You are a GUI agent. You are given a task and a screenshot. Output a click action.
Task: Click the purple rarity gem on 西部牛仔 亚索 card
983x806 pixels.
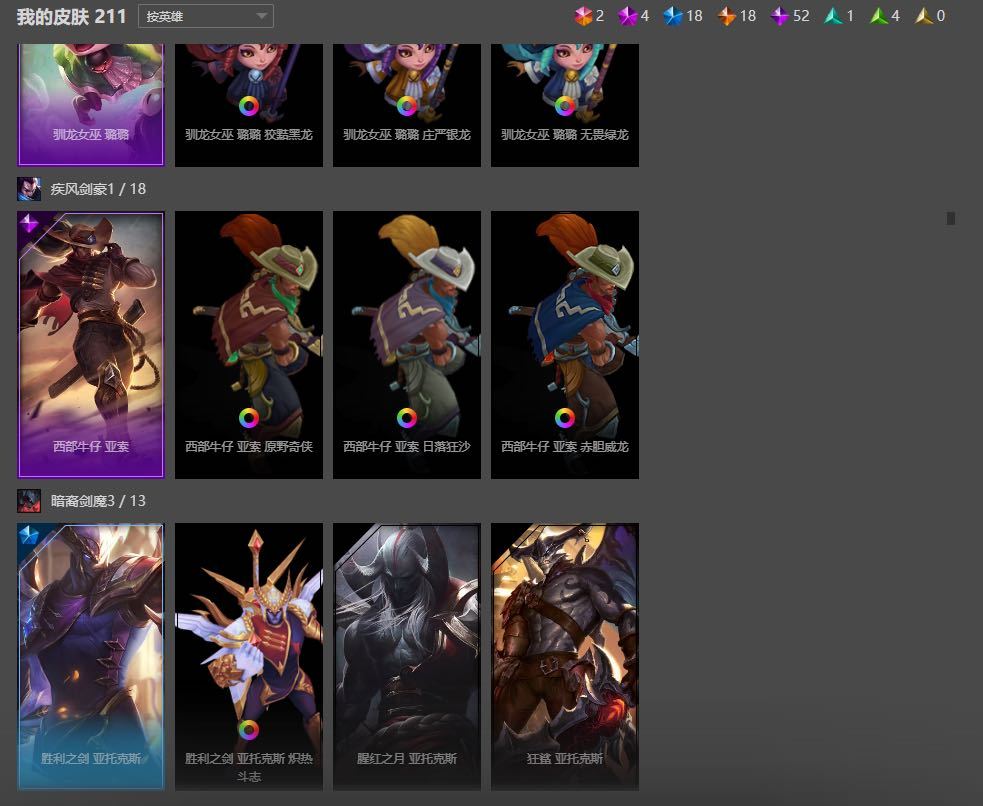click(x=29, y=222)
